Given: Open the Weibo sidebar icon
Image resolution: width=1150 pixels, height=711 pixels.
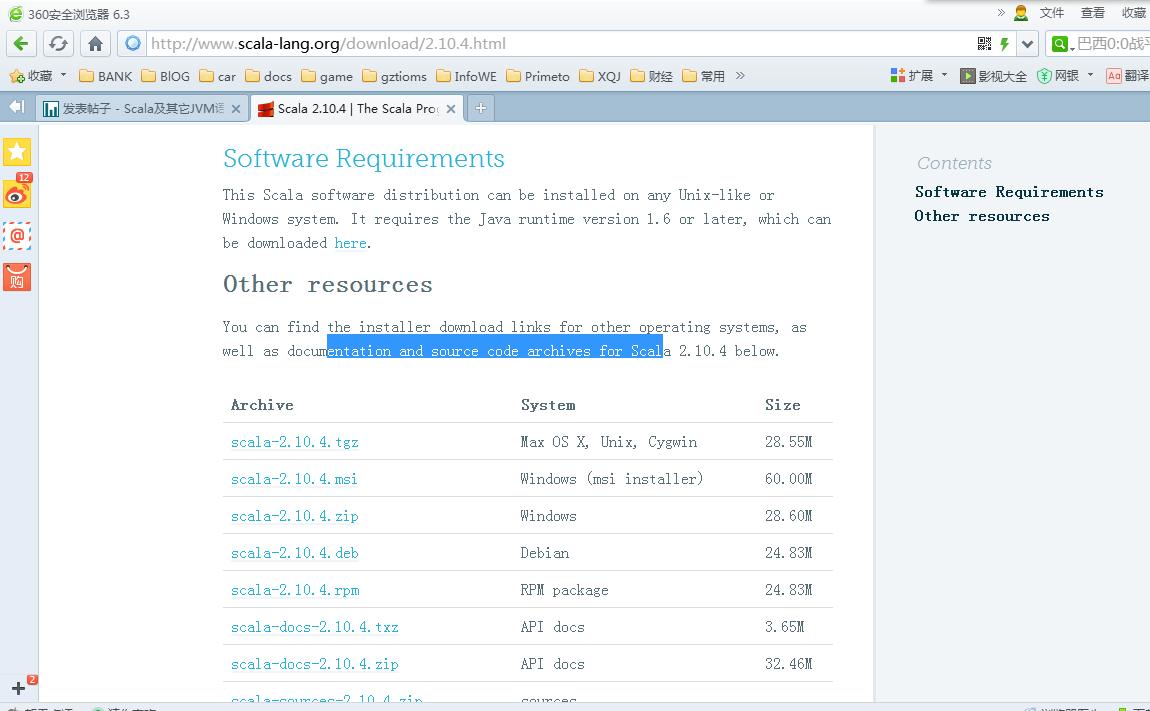Looking at the screenshot, I should click(x=17, y=193).
